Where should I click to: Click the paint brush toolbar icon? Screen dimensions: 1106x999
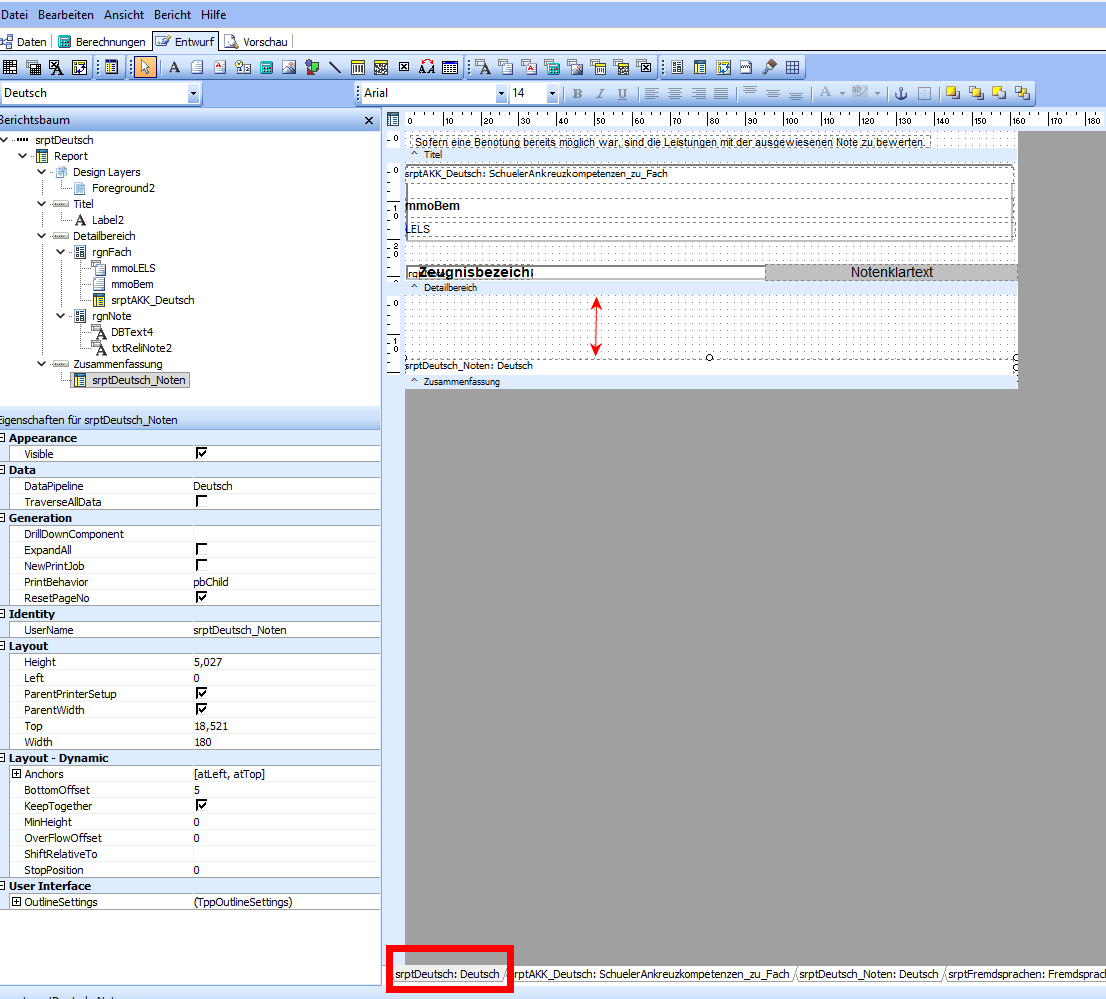coord(770,67)
